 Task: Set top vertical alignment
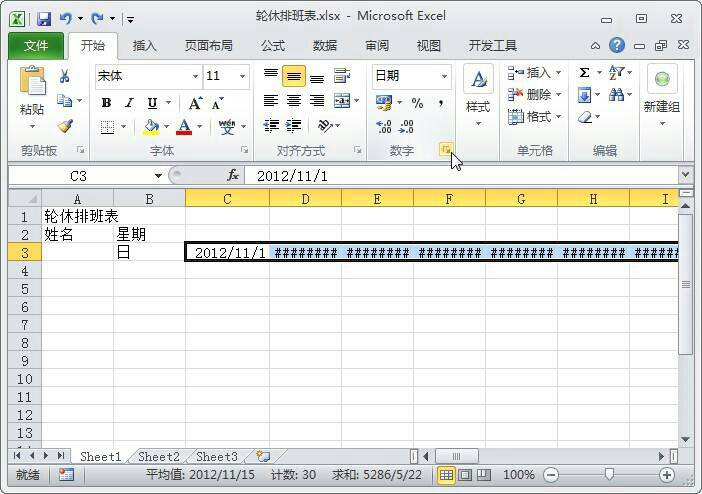click(x=270, y=76)
